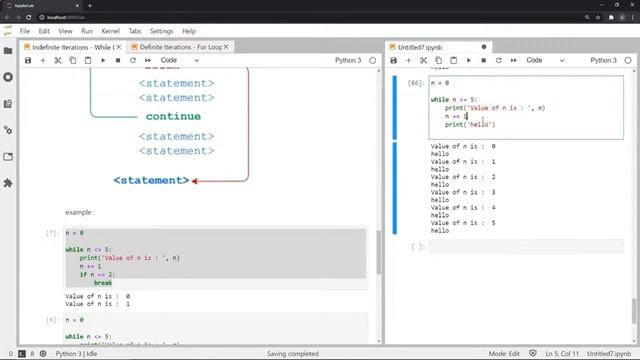
Task: Click inside code cell [9] editor
Action: (x=216, y=329)
